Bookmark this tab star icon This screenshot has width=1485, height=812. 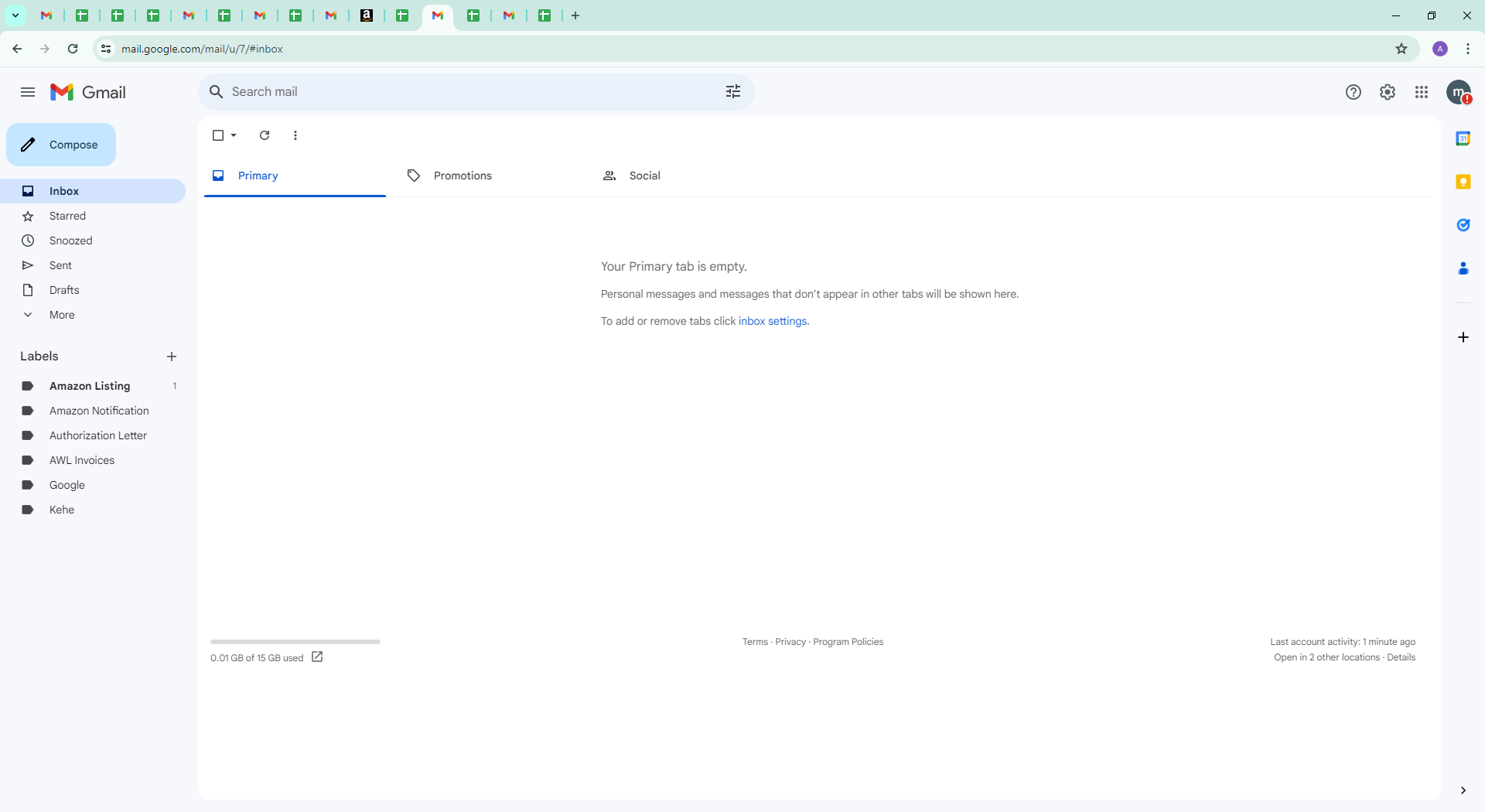tap(1401, 49)
